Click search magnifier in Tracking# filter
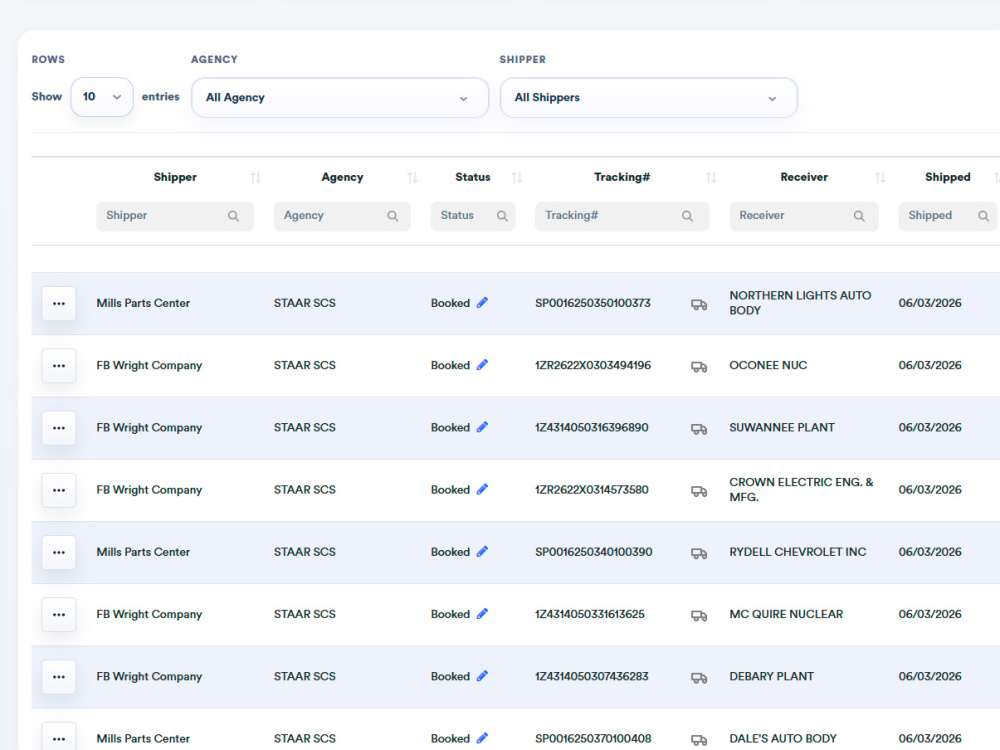Screen dimensions: 1000x750 click(687, 216)
